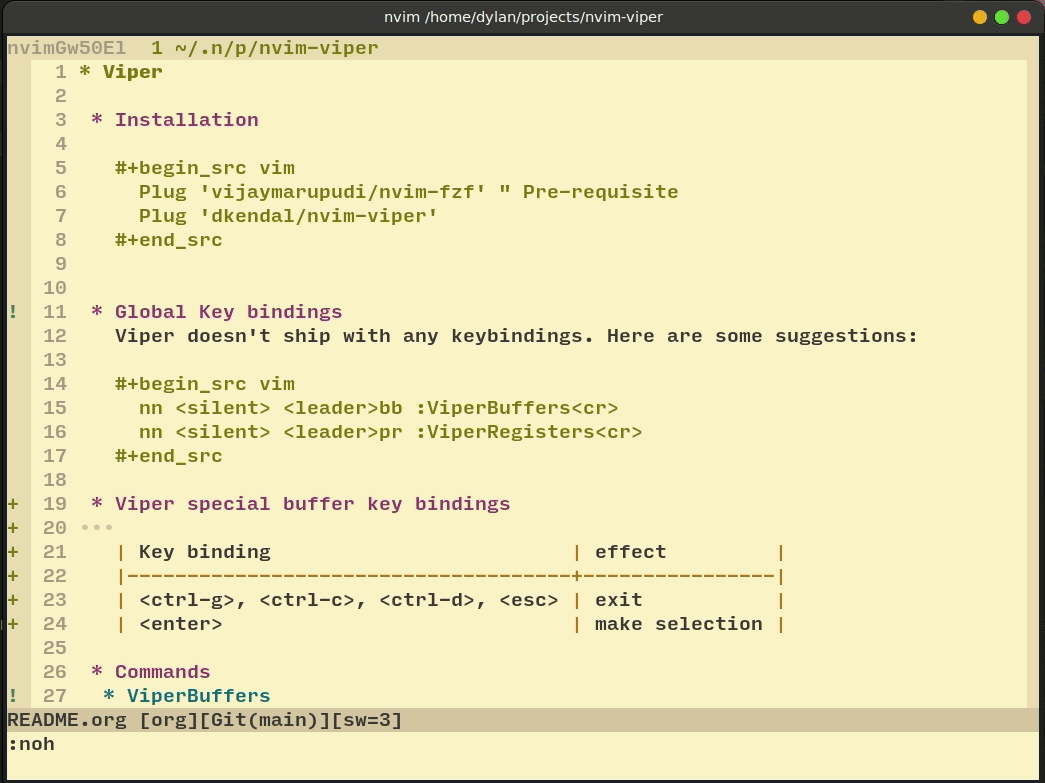
Task: Expand the folded text dots on line 20
Action: coord(97,528)
